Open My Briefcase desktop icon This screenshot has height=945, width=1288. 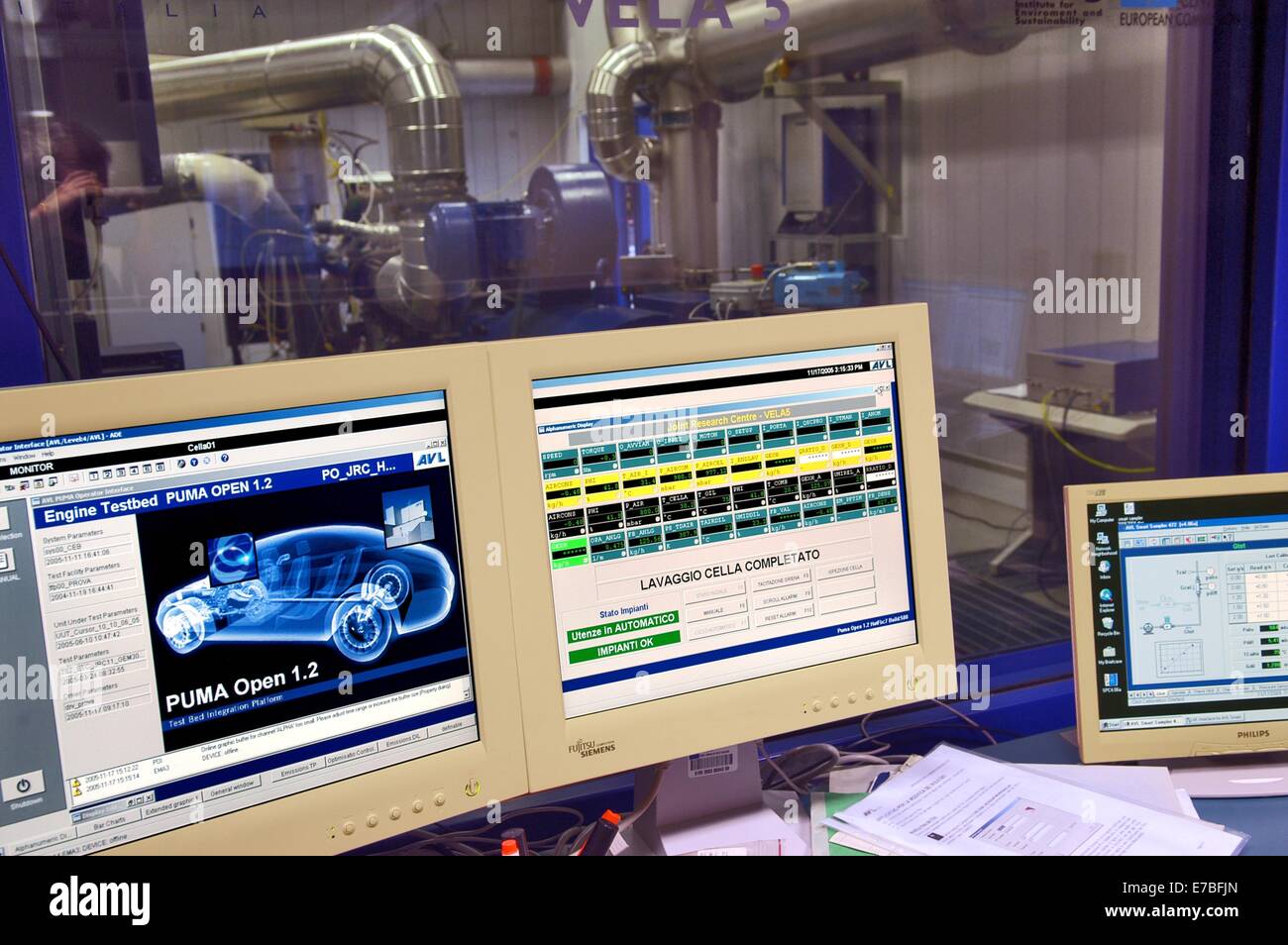(x=1110, y=655)
